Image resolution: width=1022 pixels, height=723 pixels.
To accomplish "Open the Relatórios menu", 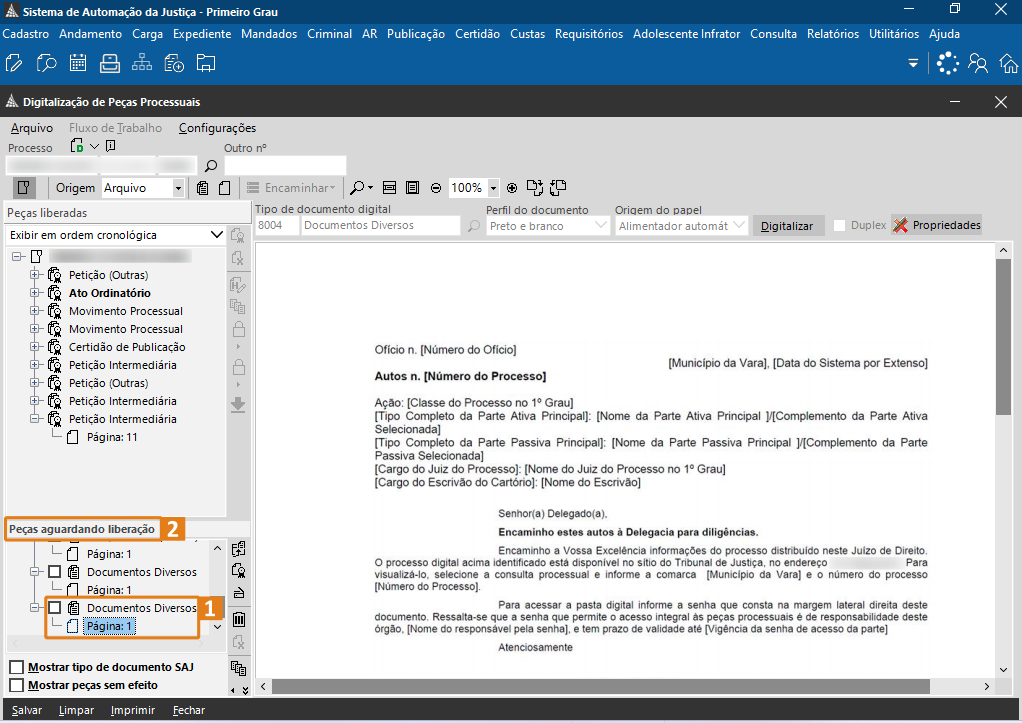I will 833,34.
